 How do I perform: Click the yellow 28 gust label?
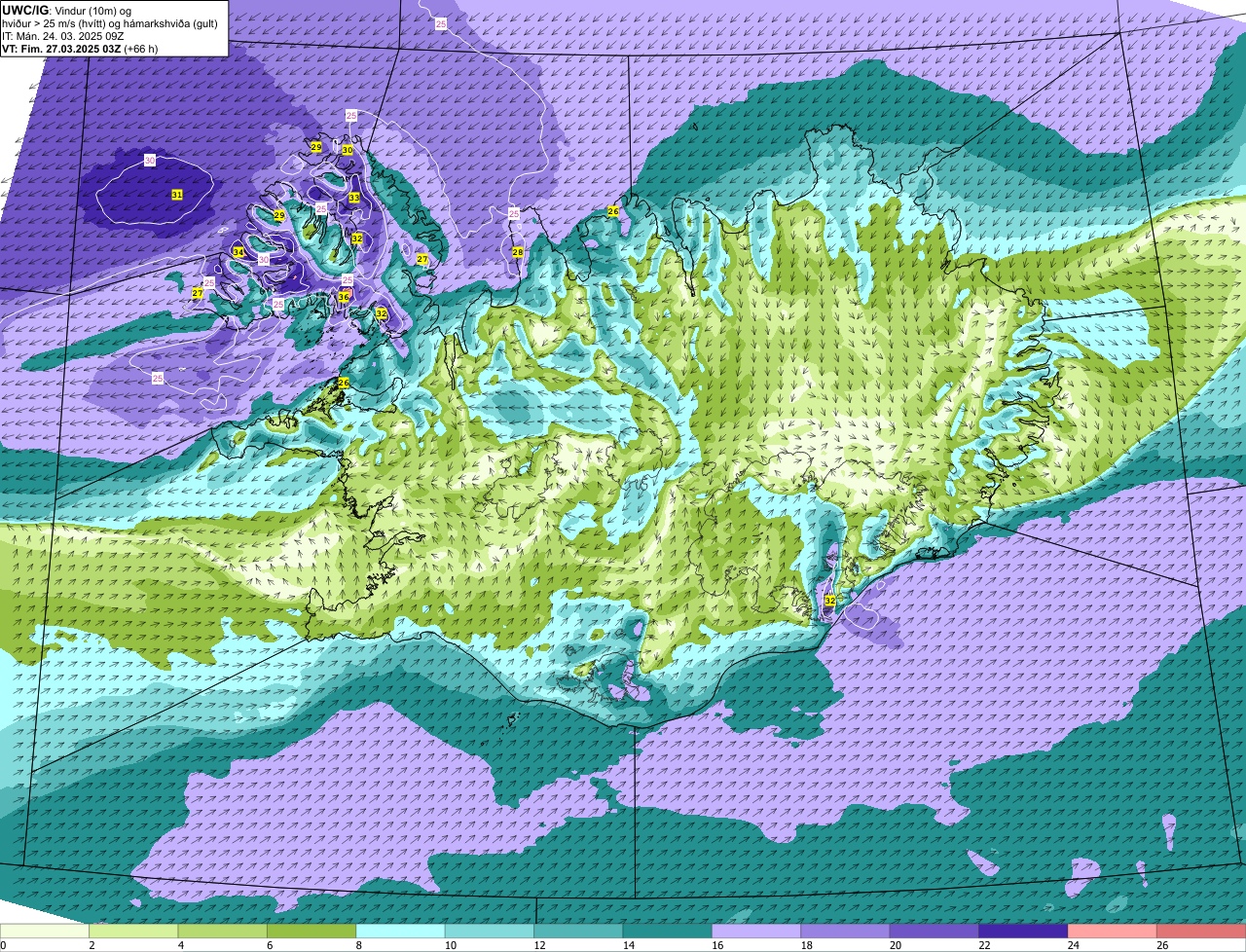(x=518, y=252)
